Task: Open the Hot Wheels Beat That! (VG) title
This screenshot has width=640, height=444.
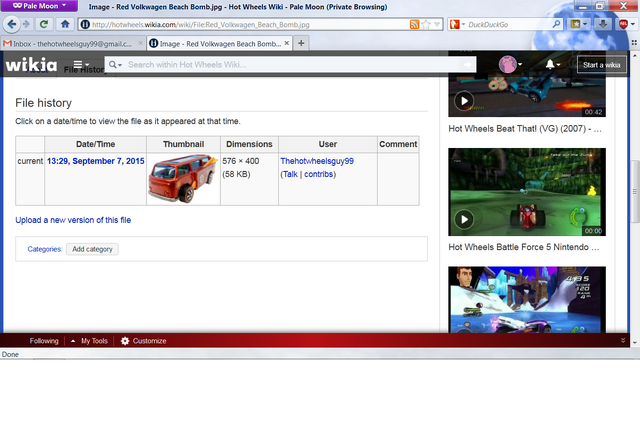Action: [x=525, y=129]
